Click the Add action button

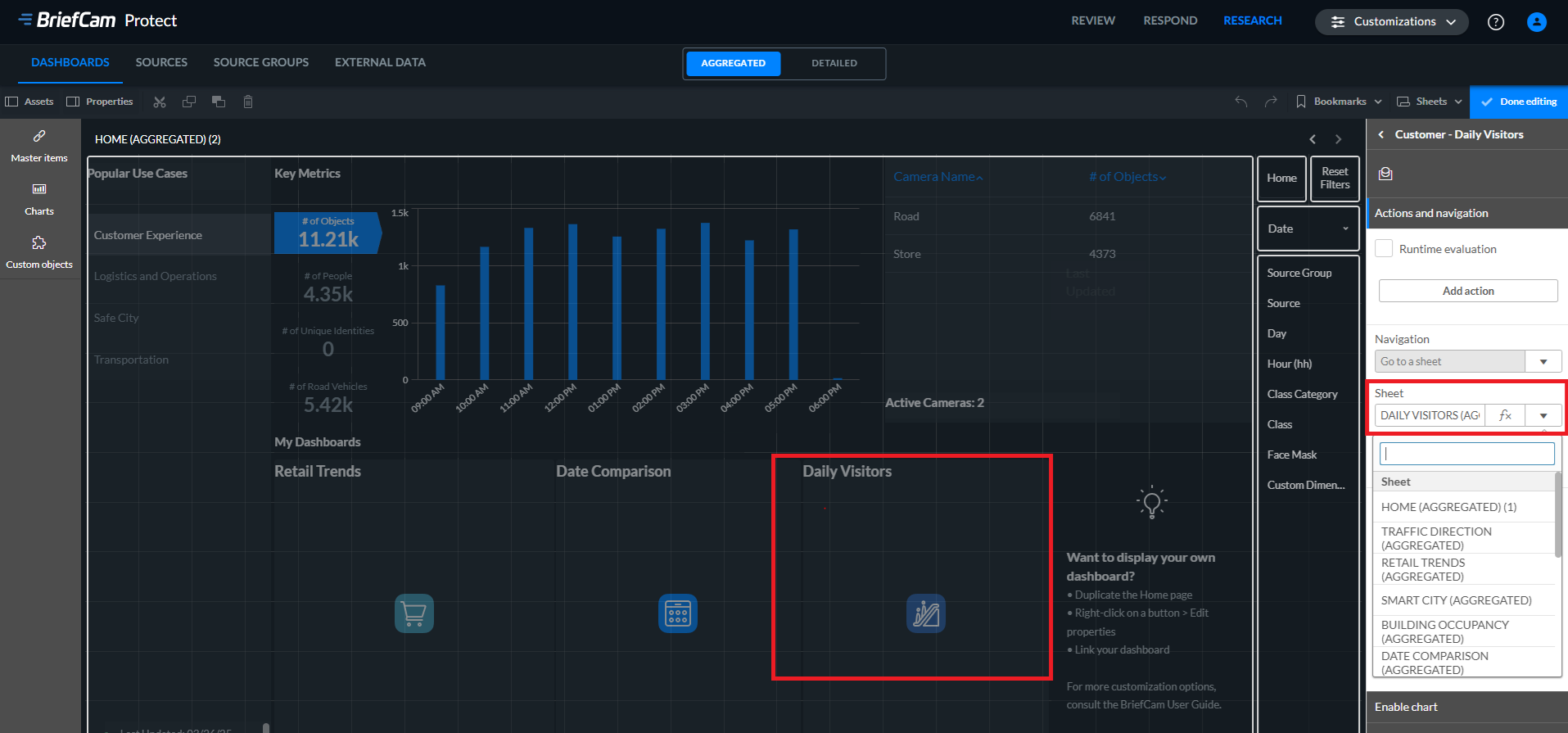(x=1468, y=291)
